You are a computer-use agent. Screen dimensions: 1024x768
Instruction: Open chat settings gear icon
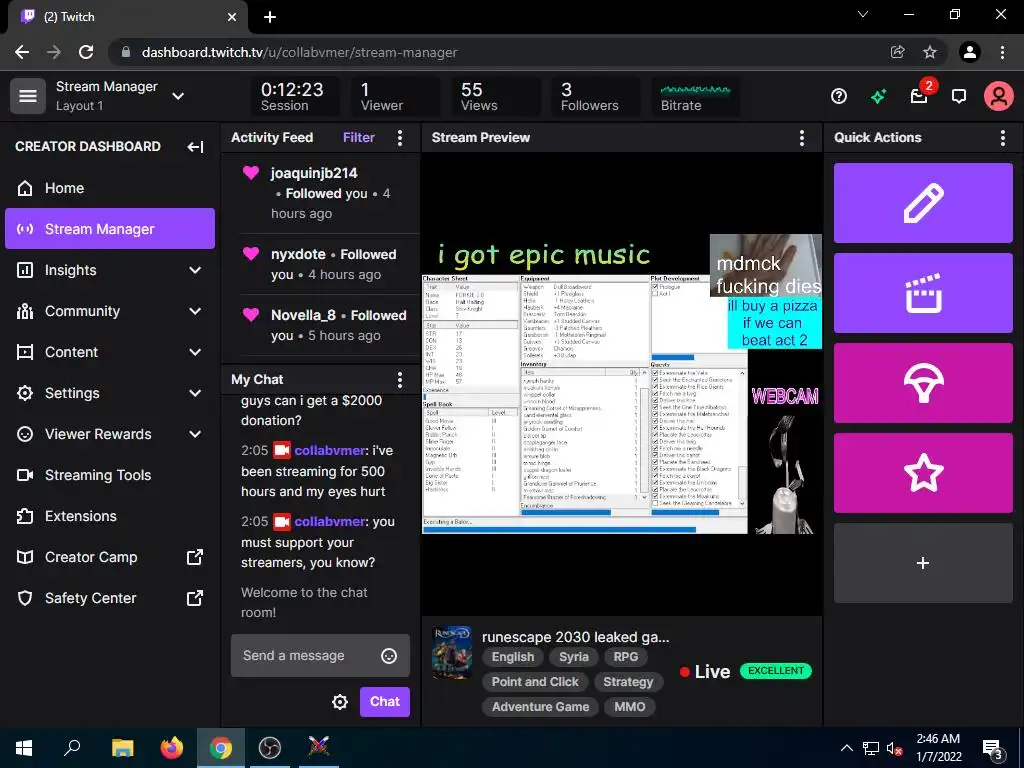pyautogui.click(x=340, y=702)
